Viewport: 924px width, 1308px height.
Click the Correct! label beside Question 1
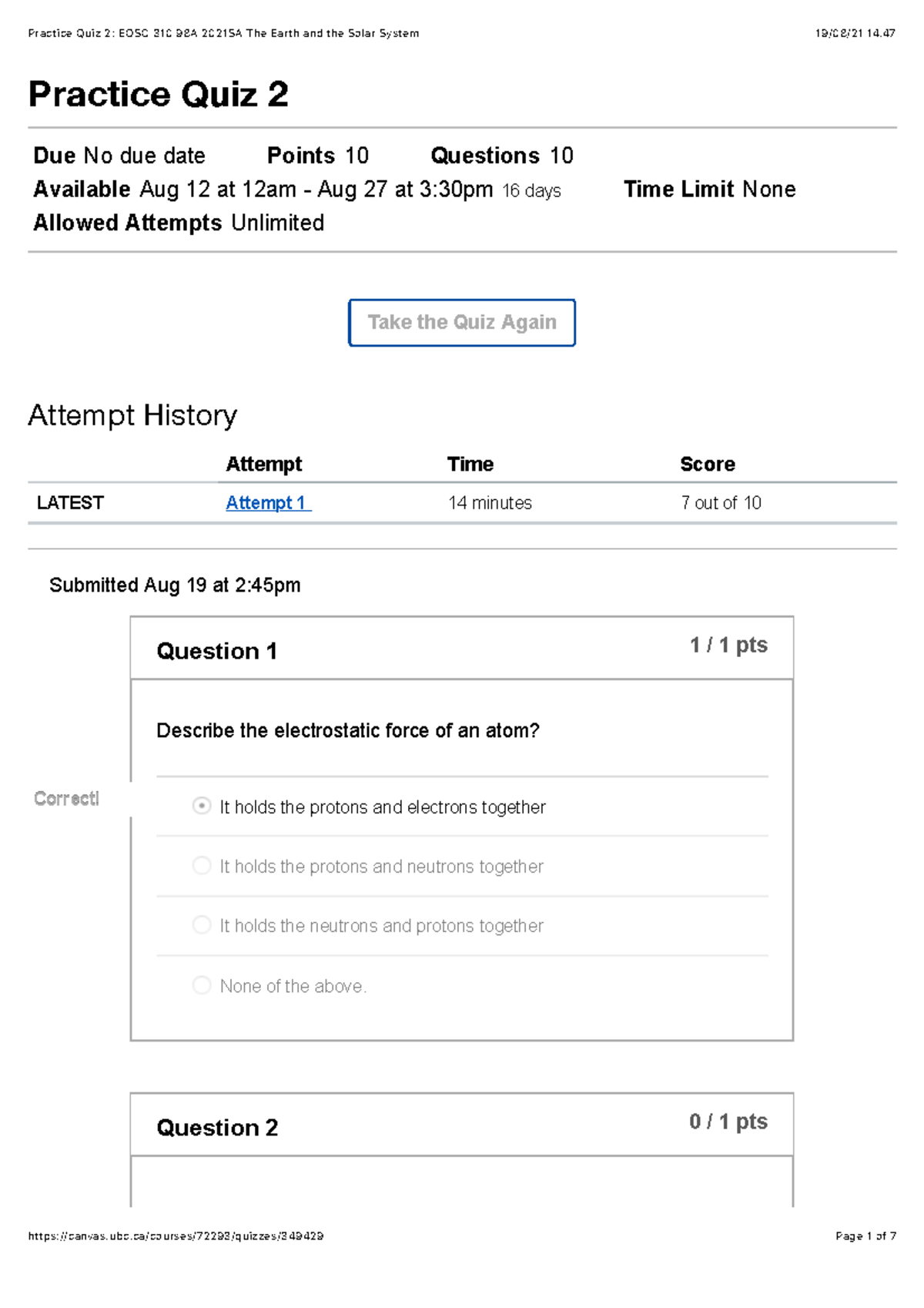(67, 799)
